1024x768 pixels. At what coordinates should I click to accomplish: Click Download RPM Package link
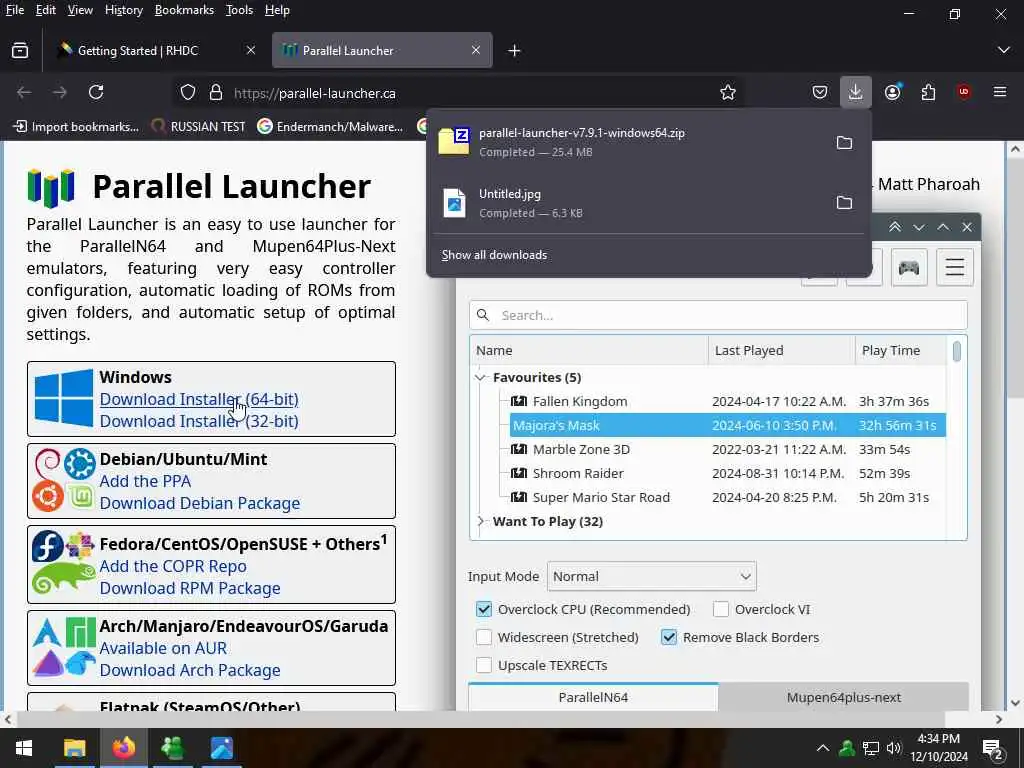[x=190, y=588]
